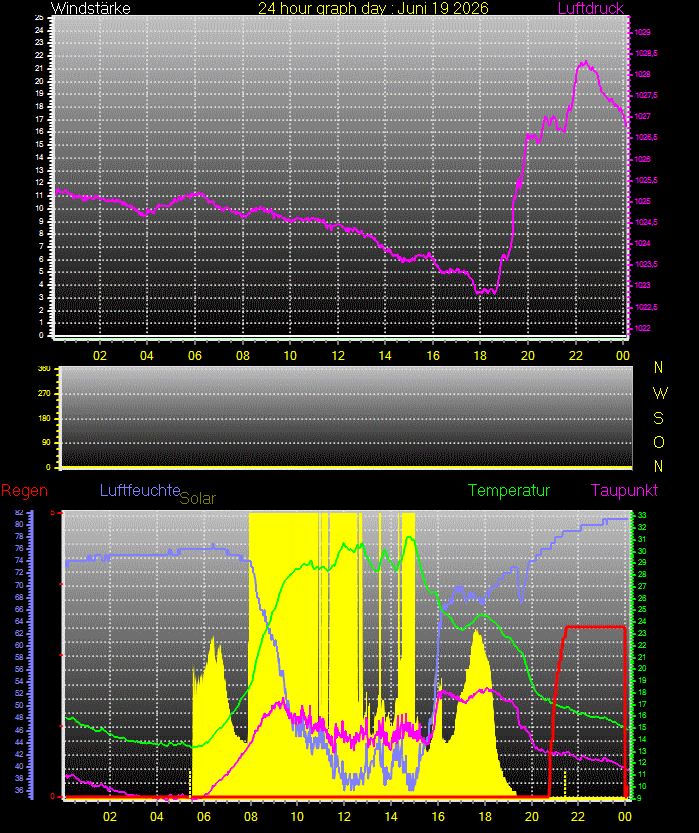Click the 02 hour label under the bottom chart
The width and height of the screenshot is (699, 833).
(110, 817)
